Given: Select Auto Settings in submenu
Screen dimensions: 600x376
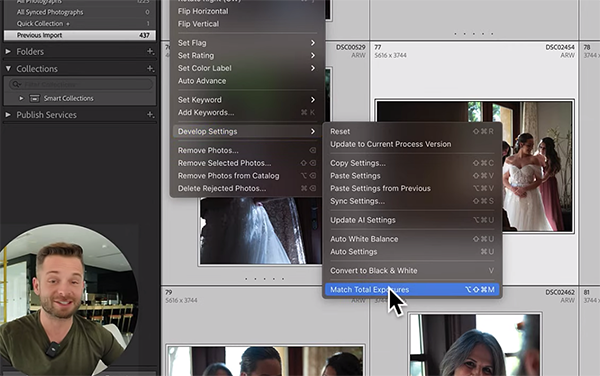Looking at the screenshot, I should tap(412, 252).
